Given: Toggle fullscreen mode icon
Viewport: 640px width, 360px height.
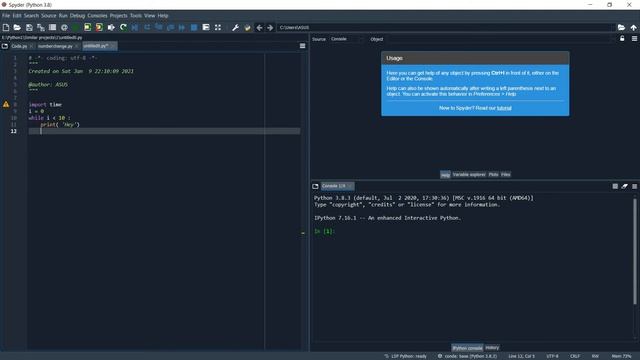Looking at the screenshot, I should click(x=218, y=27).
